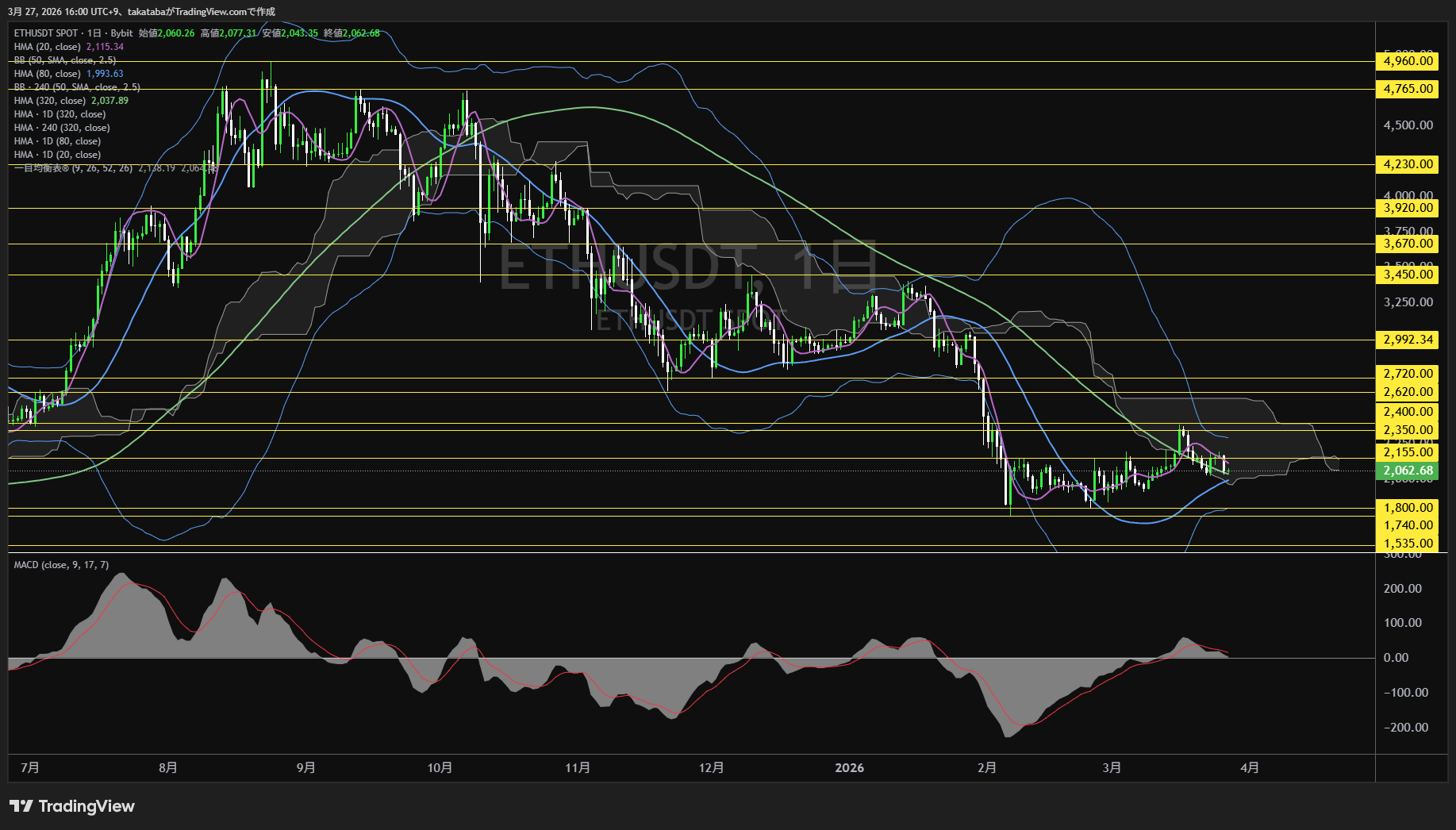Select the HMA (20, close) legend entry
The width and height of the screenshot is (1456, 830).
(x=47, y=47)
